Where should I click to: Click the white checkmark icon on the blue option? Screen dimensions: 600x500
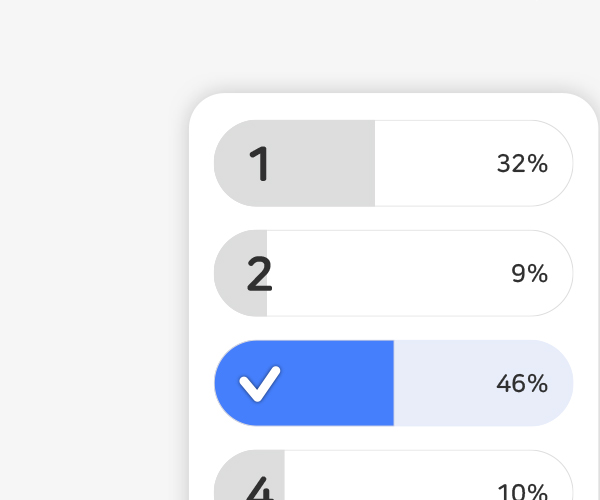click(x=260, y=383)
